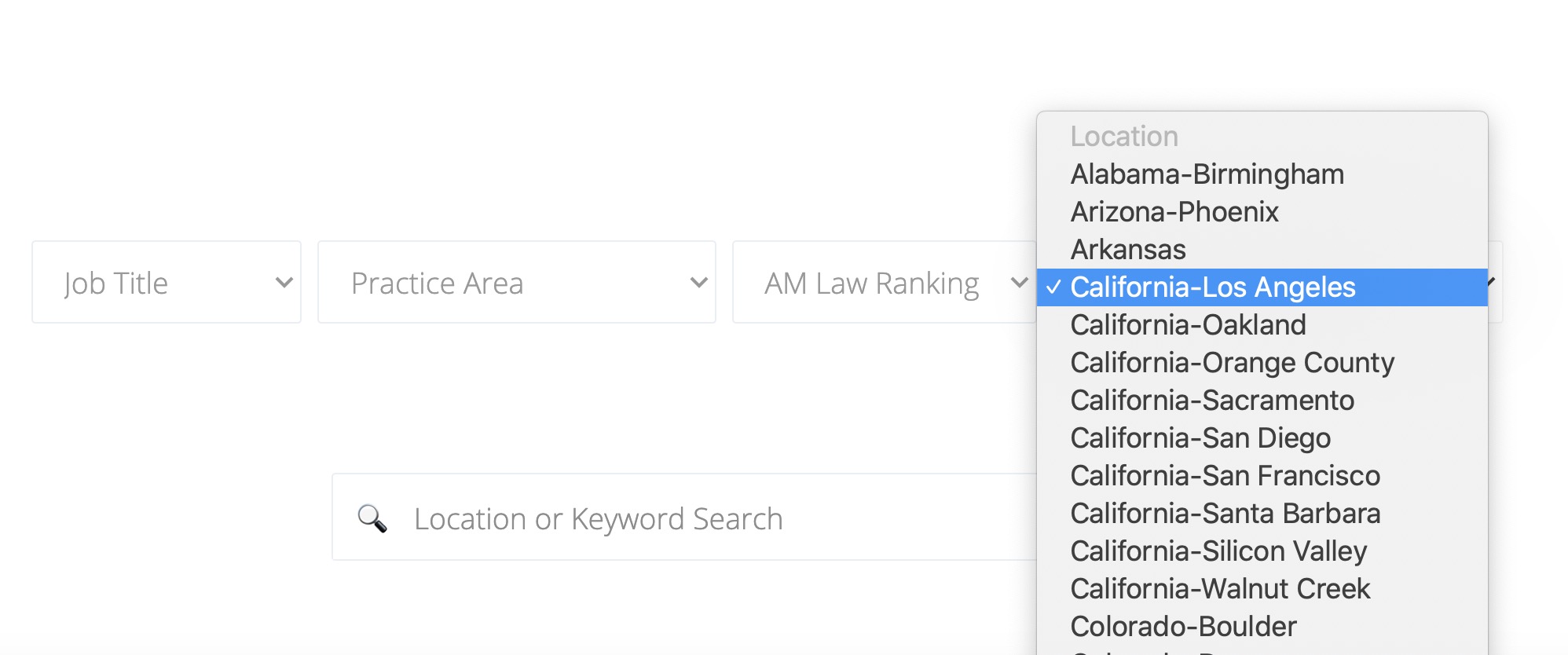The height and width of the screenshot is (655, 1568).
Task: Pick Colorado-Boulder in the location menu
Action: (1183, 627)
